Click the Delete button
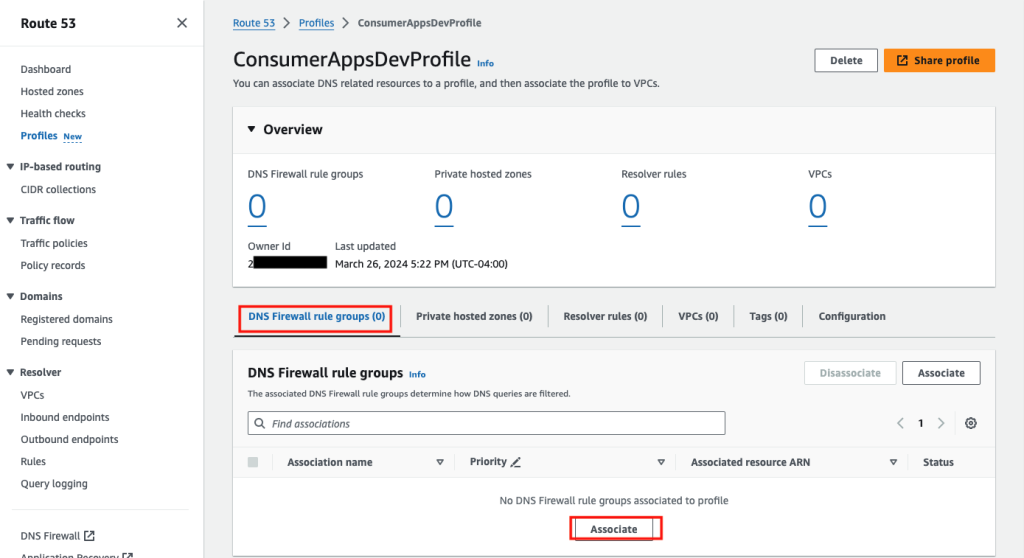This screenshot has width=1024, height=558. pyautogui.click(x=846, y=60)
